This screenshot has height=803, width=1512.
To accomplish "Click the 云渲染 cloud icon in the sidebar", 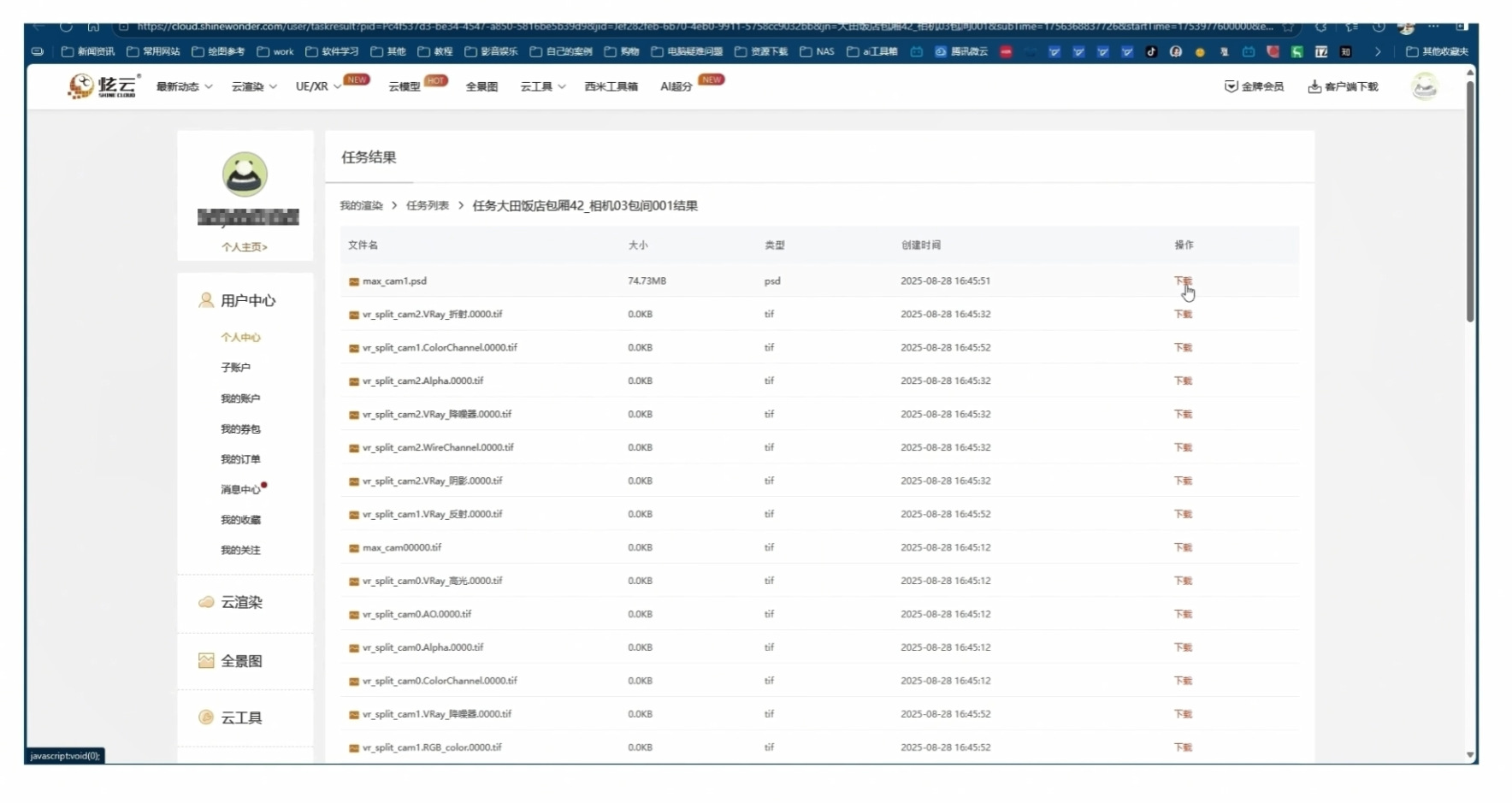I will pos(206,602).
